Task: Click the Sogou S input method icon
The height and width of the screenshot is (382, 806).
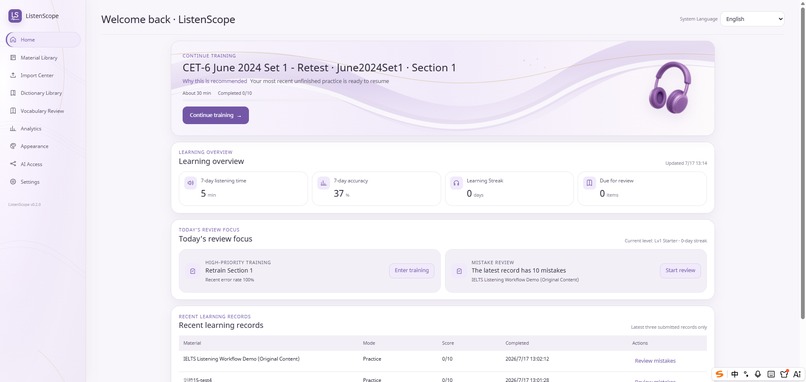Action: [719, 374]
